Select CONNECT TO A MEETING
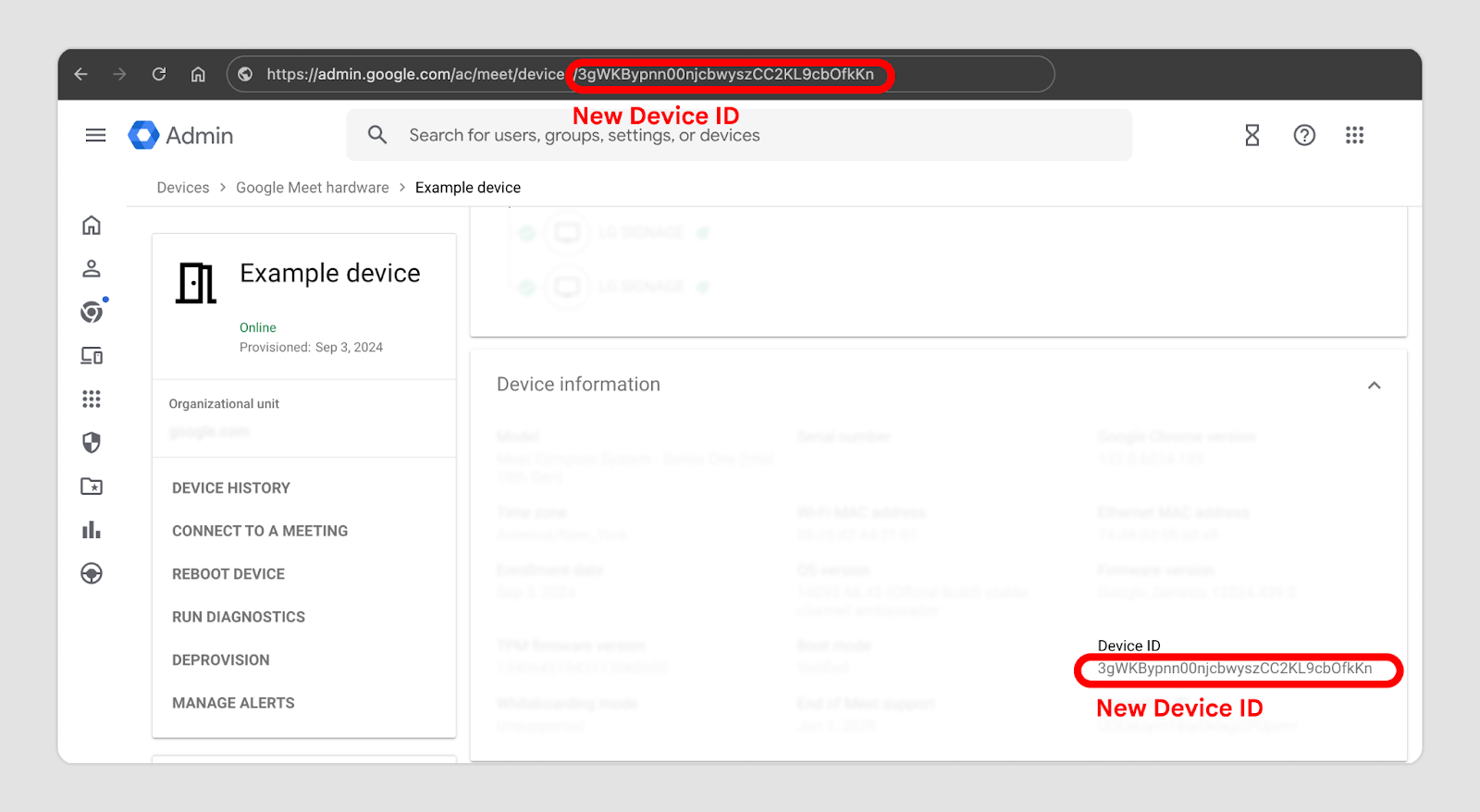 (x=260, y=531)
